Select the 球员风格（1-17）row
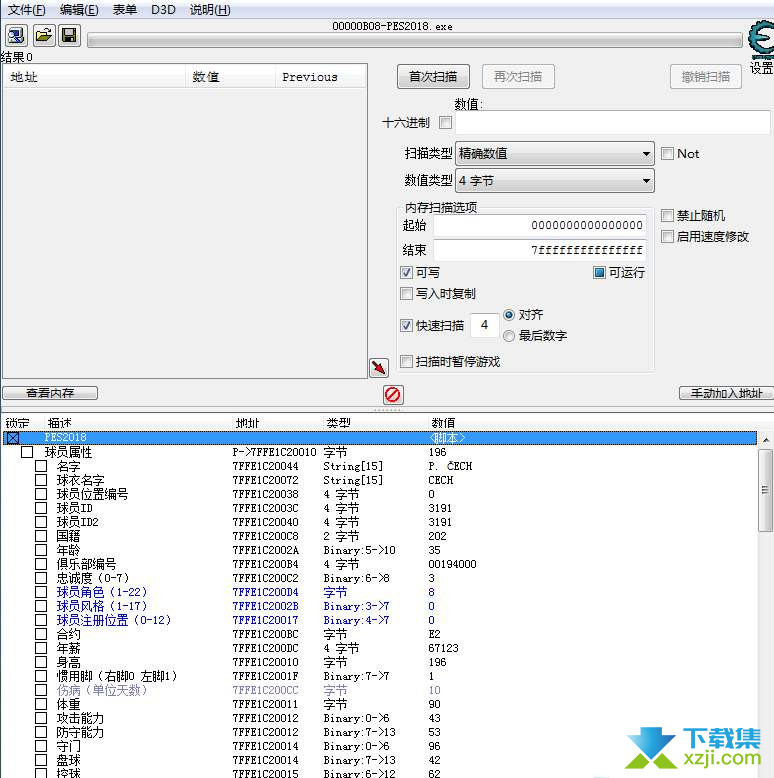Screen dimensions: 774x778 click(x=380, y=606)
